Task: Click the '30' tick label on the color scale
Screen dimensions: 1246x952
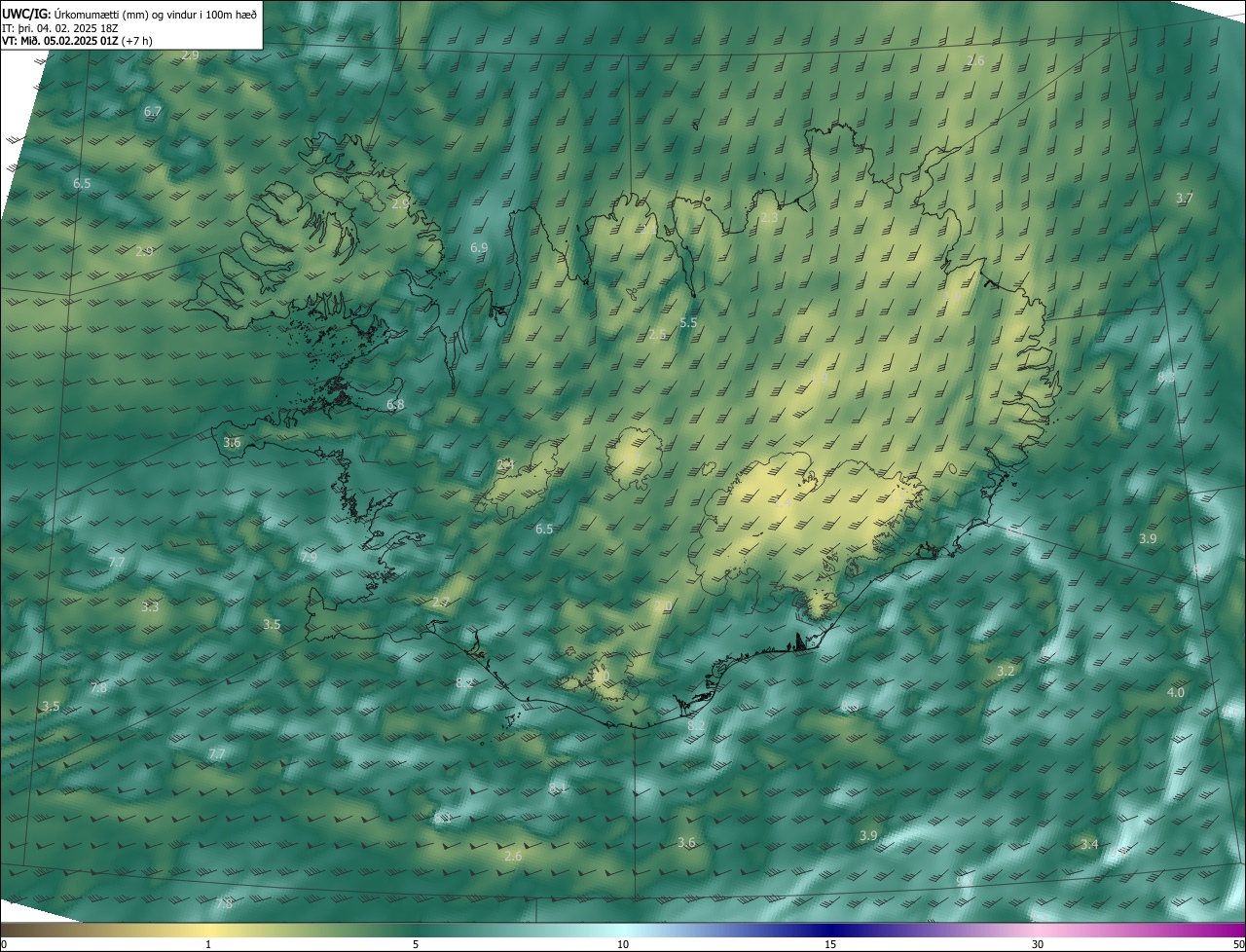Action: coord(1038,944)
